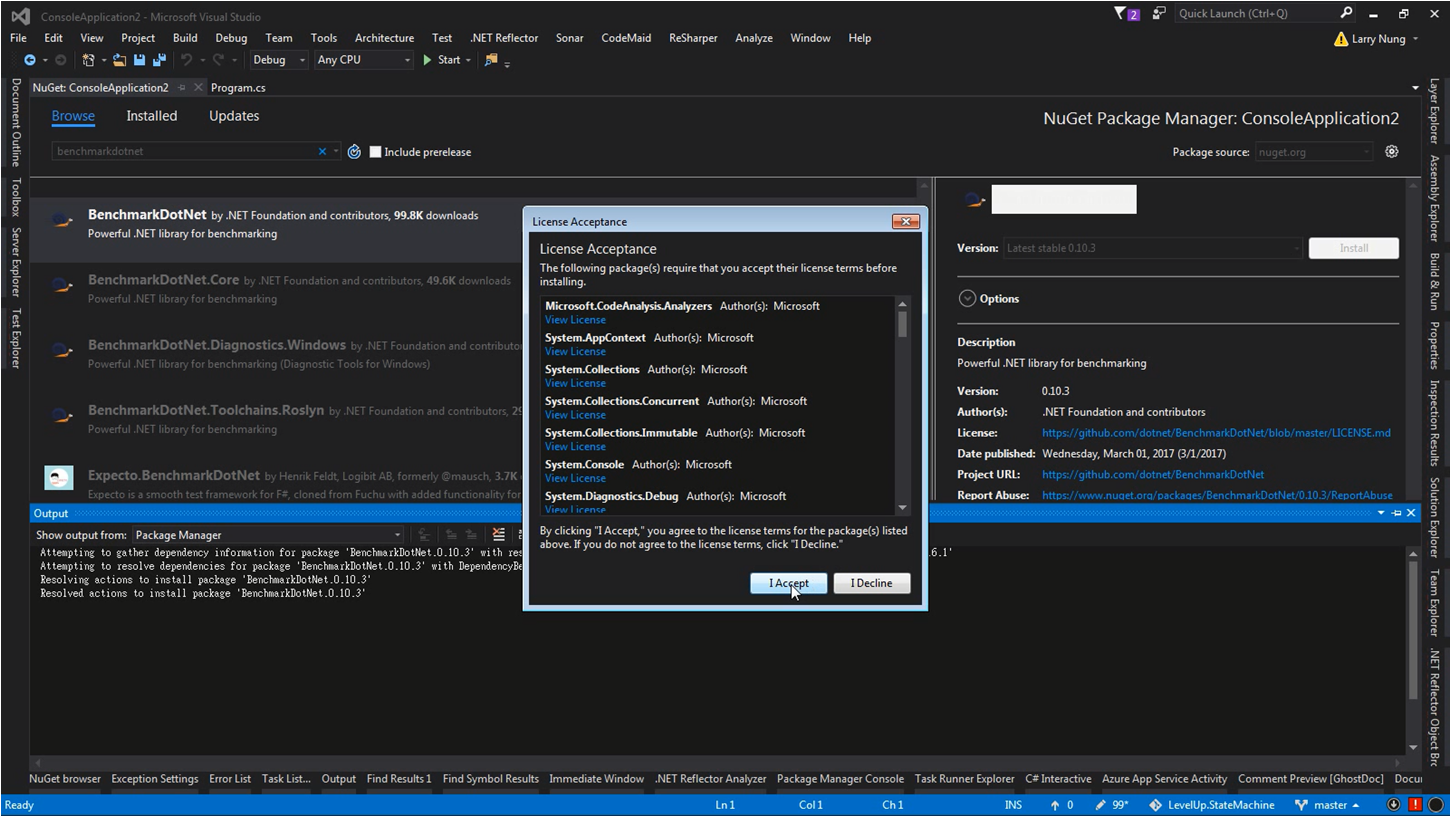Click the Clear All output icon

[x=499, y=535]
